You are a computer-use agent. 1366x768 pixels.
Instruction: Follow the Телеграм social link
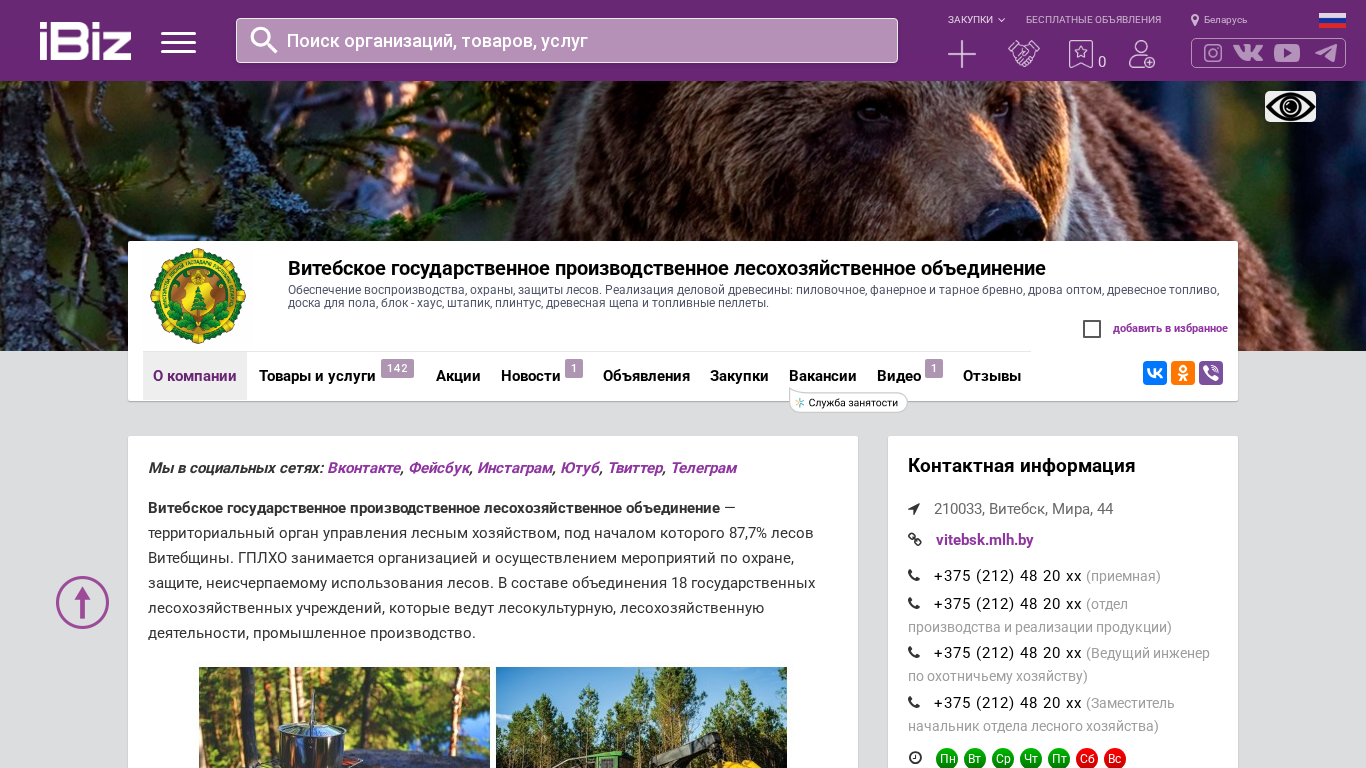click(x=703, y=468)
